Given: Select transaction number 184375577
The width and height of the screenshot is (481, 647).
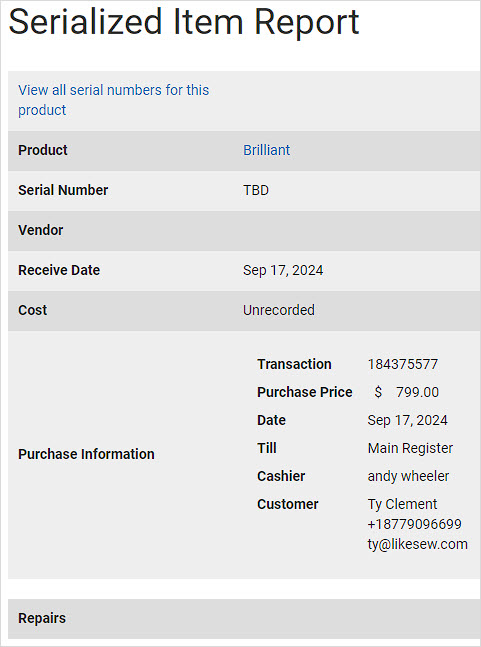Looking at the screenshot, I should (403, 364).
